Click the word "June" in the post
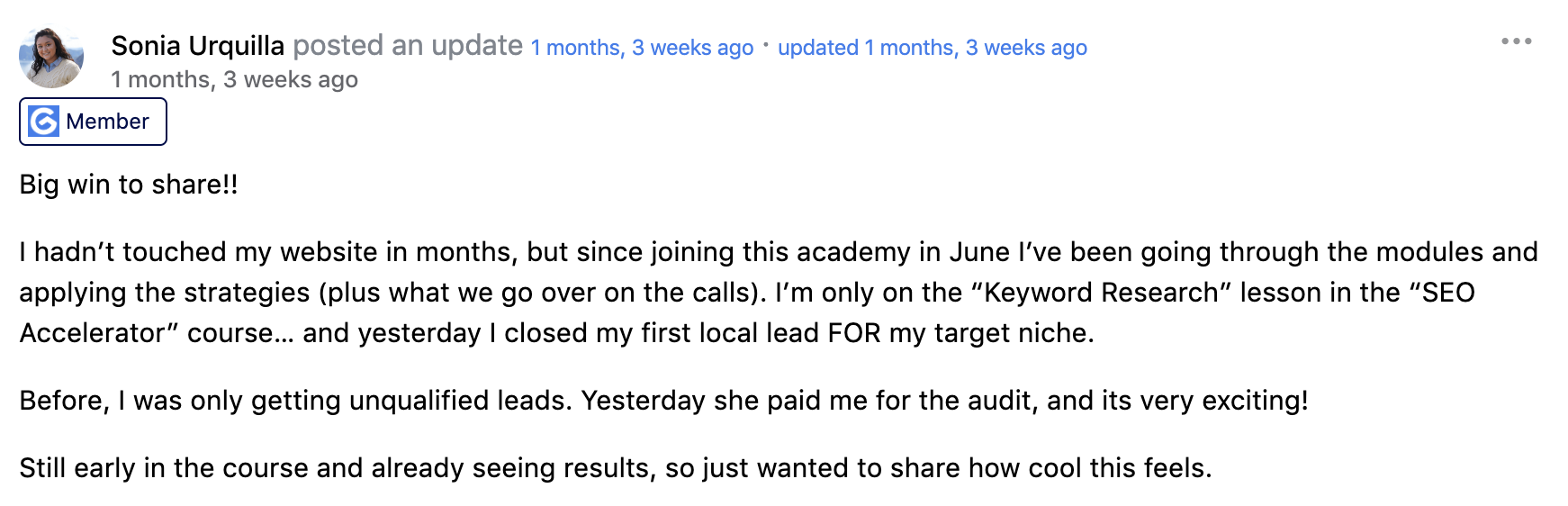 [x=979, y=252]
